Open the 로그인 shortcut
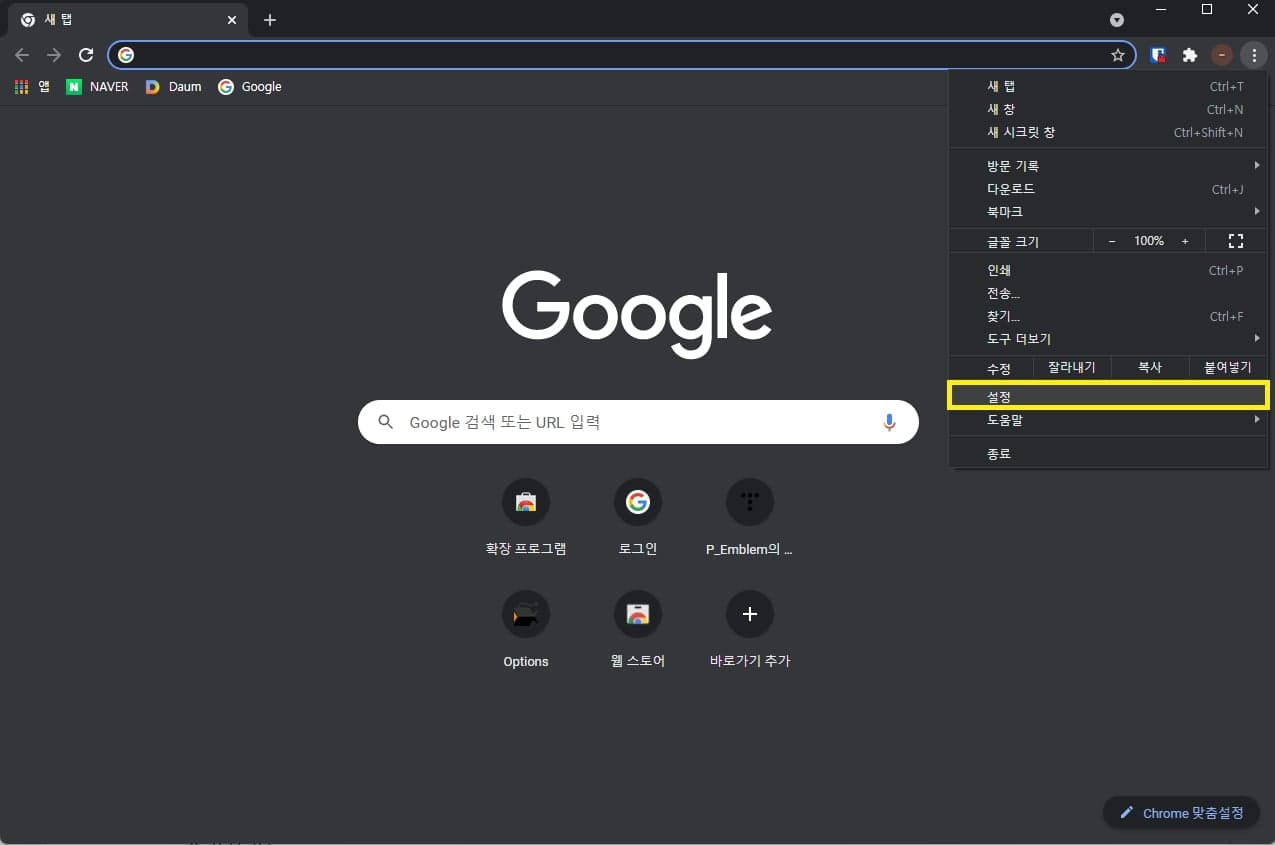This screenshot has height=845, width=1275. 637,501
